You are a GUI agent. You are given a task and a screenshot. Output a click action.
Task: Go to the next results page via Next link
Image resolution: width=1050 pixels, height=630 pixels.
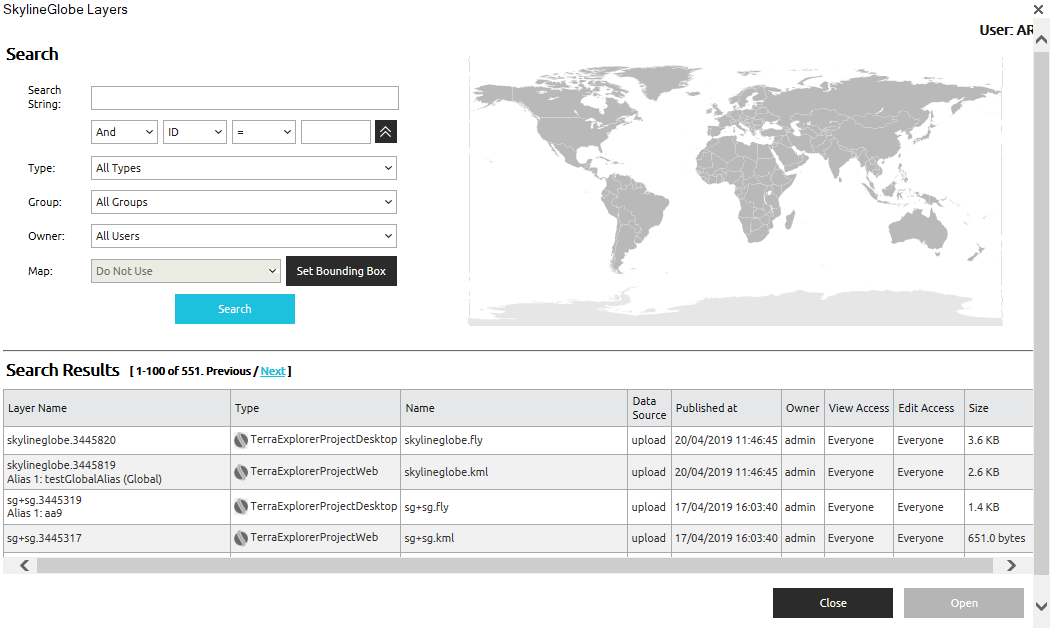click(273, 371)
